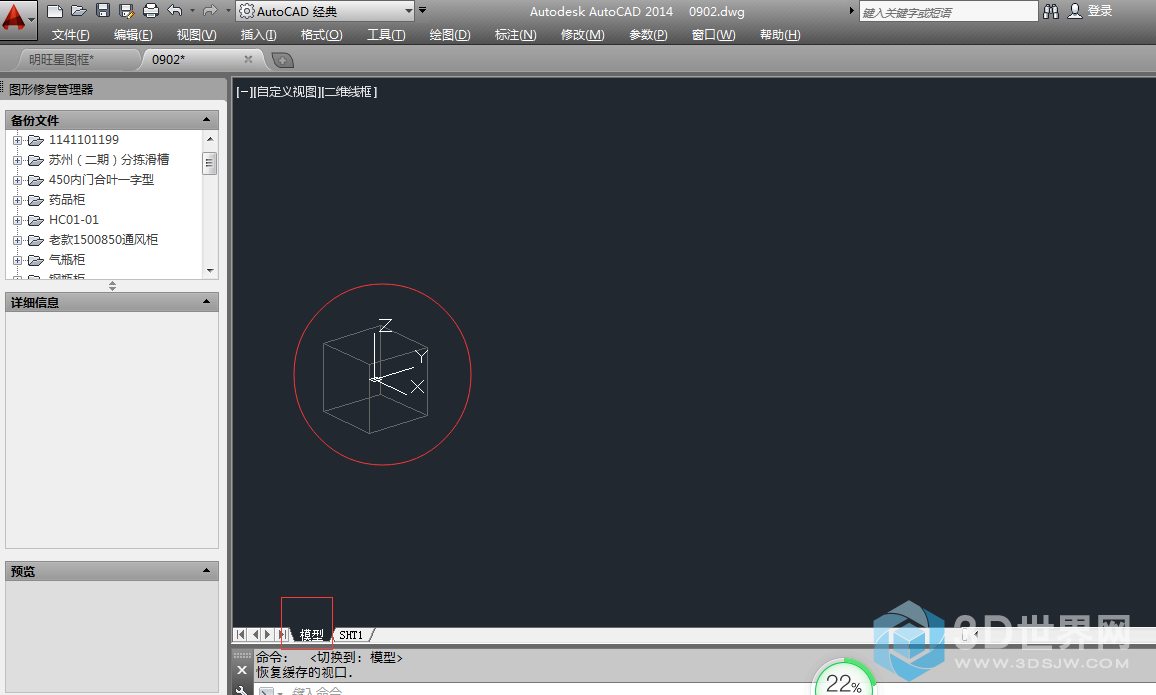The image size is (1156, 695).
Task: Collapse the 预览 panel section
Action: click(x=206, y=570)
